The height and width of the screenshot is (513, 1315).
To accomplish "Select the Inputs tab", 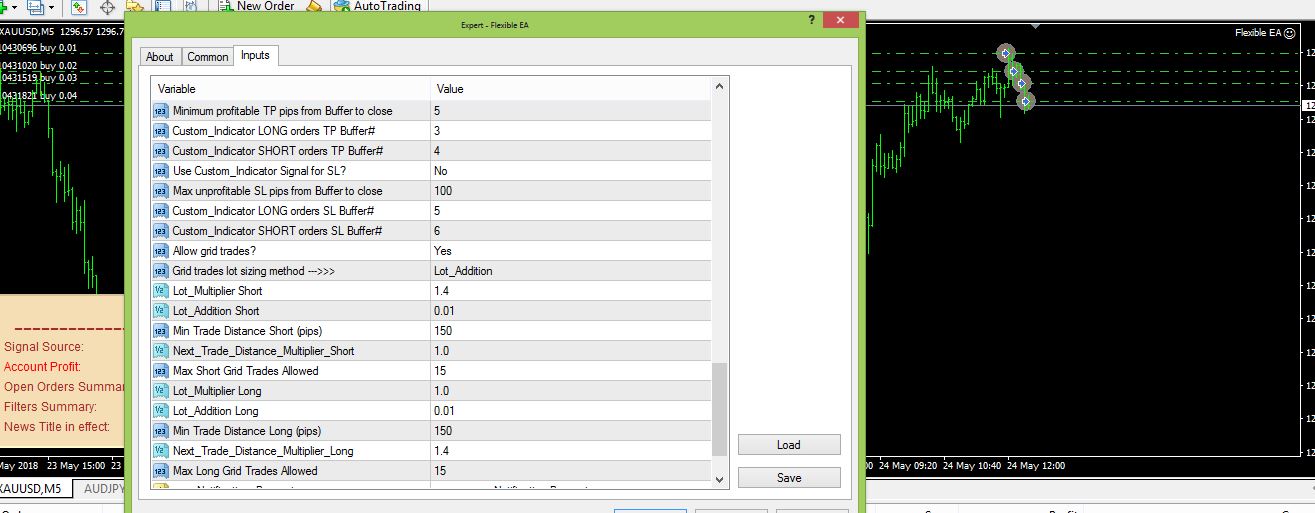I will coord(255,55).
